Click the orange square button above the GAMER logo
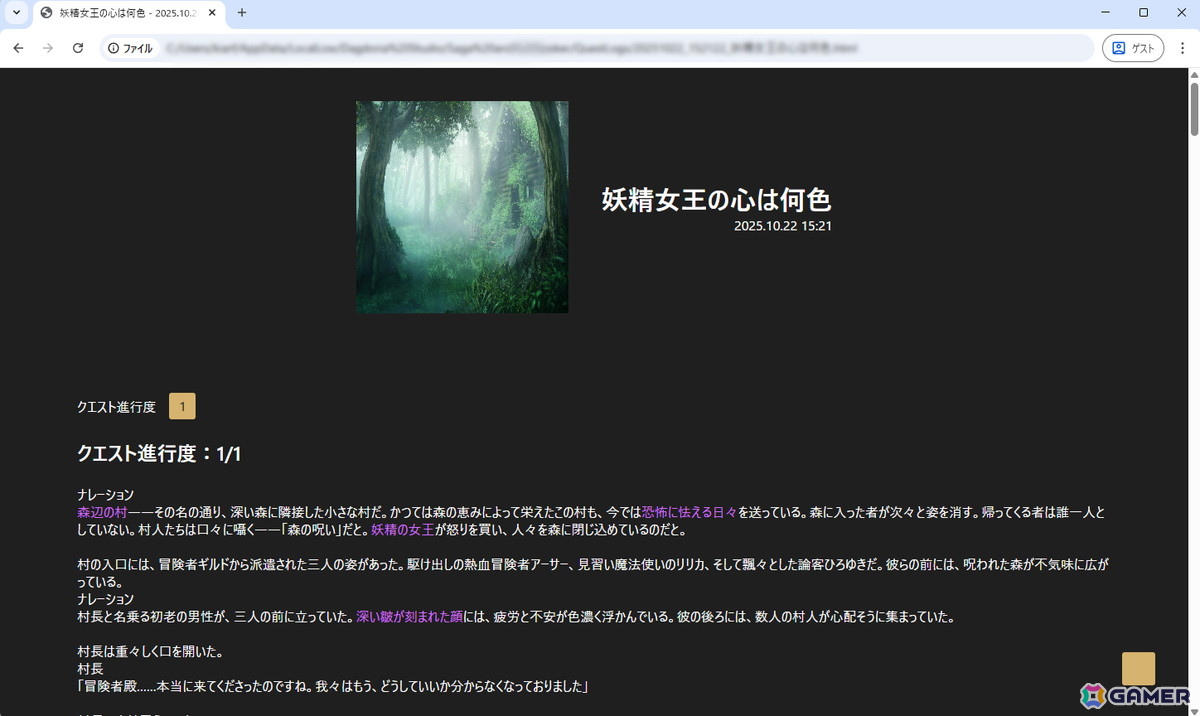This screenshot has height=716, width=1200. [x=1137, y=668]
